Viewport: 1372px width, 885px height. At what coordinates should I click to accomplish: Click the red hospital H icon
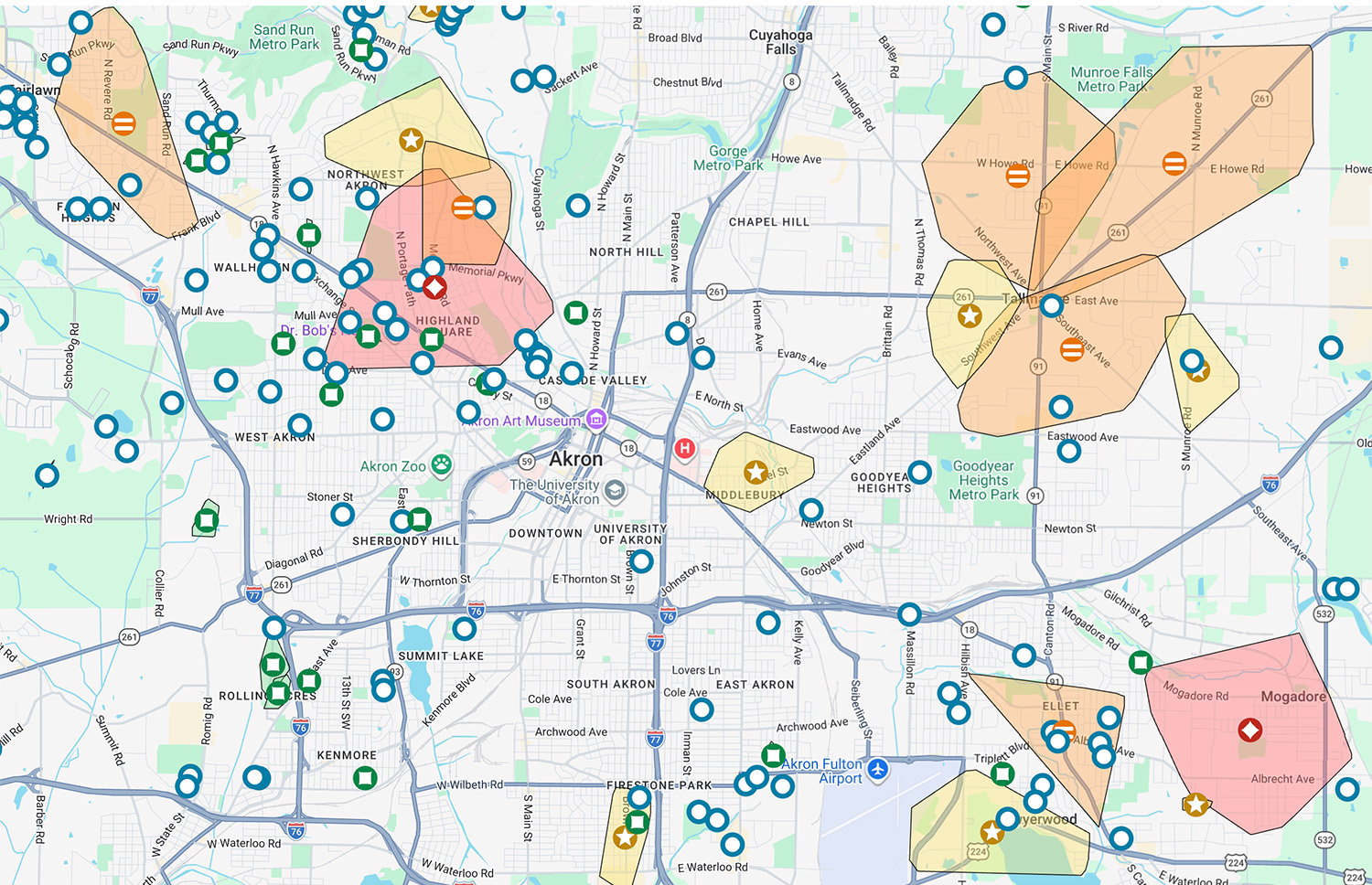point(684,449)
